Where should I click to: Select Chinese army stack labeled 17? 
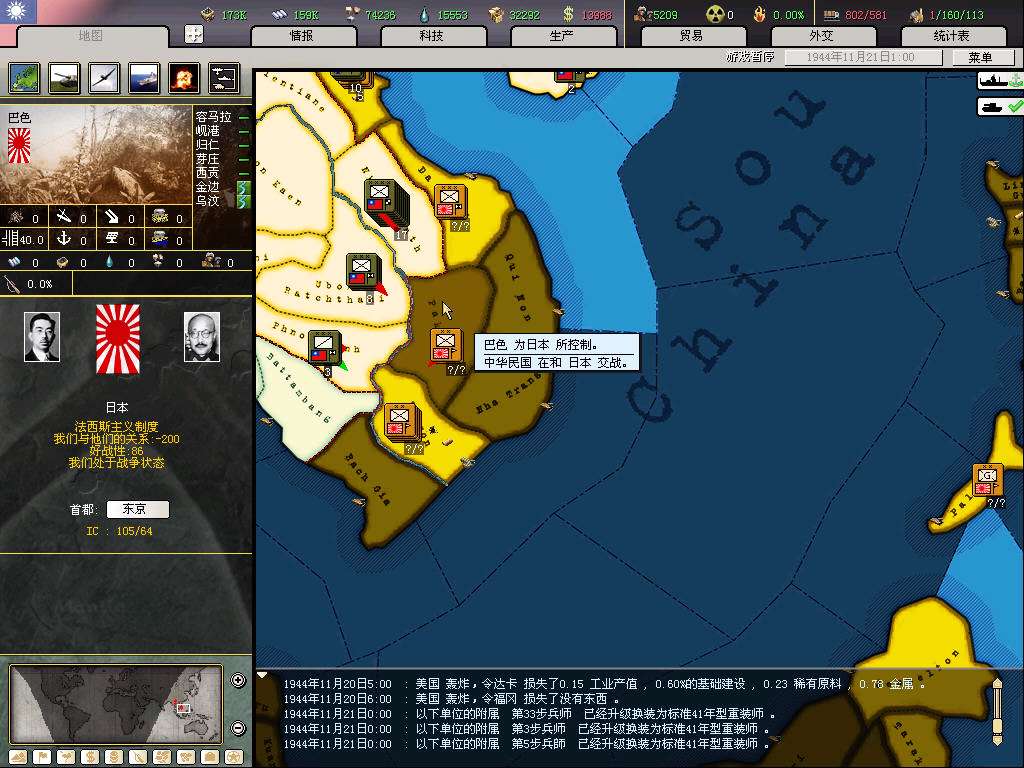pos(385,202)
